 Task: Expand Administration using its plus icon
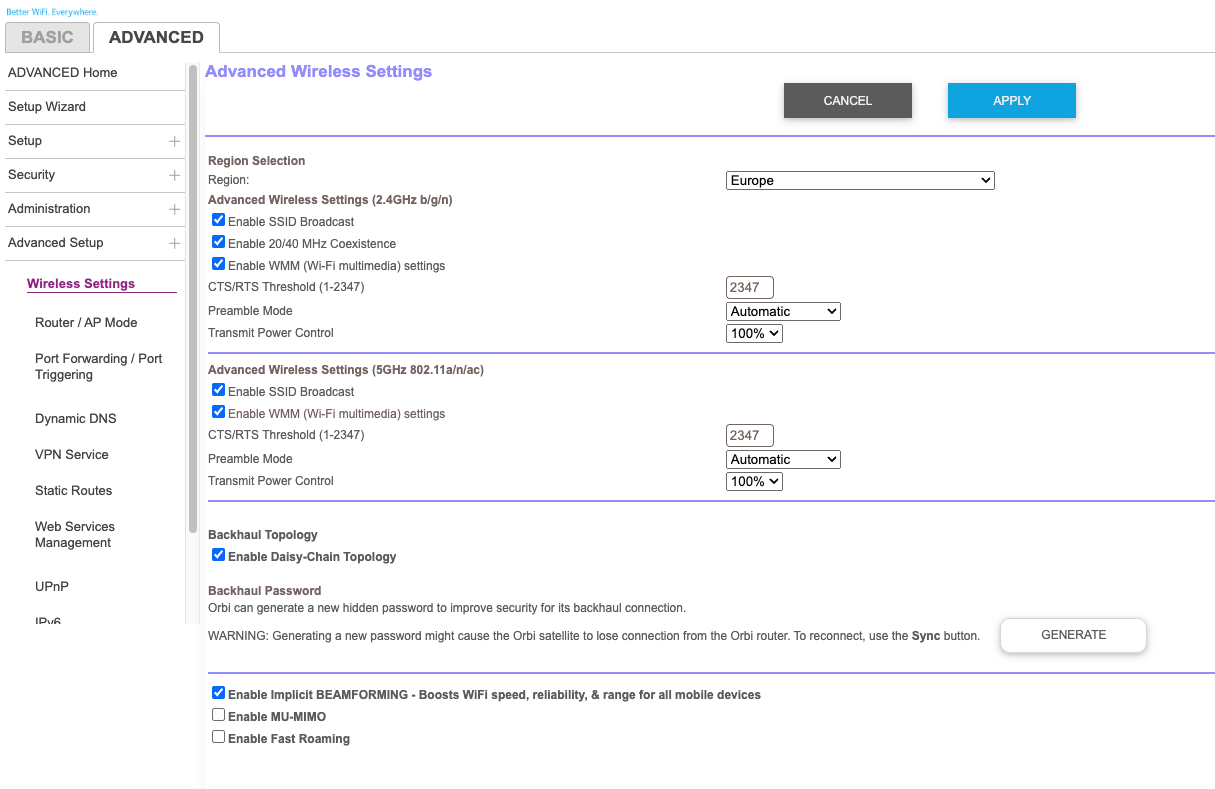[175, 209]
